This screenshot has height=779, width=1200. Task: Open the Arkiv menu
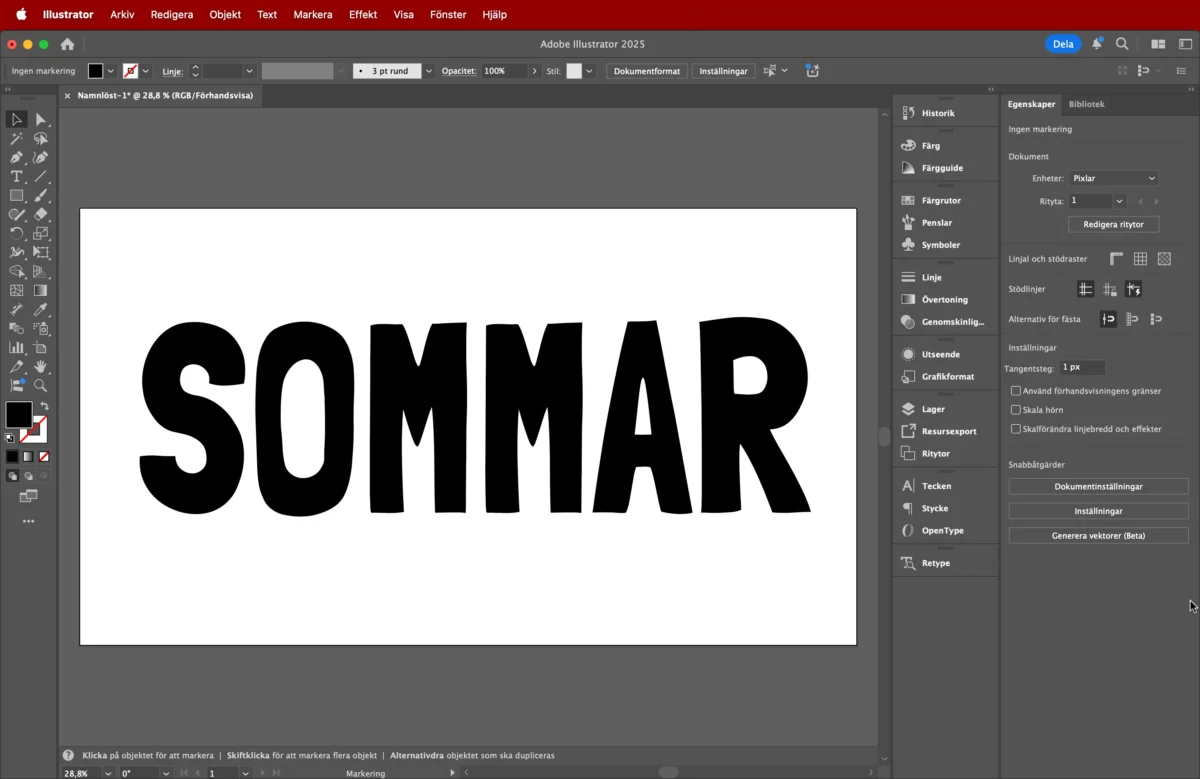coord(122,15)
